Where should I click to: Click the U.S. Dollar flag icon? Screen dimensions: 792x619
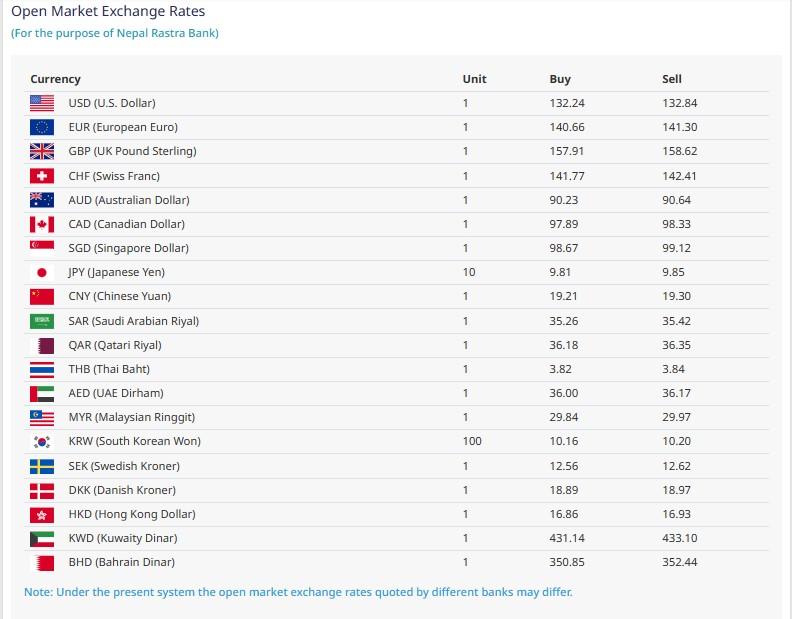coord(42,103)
